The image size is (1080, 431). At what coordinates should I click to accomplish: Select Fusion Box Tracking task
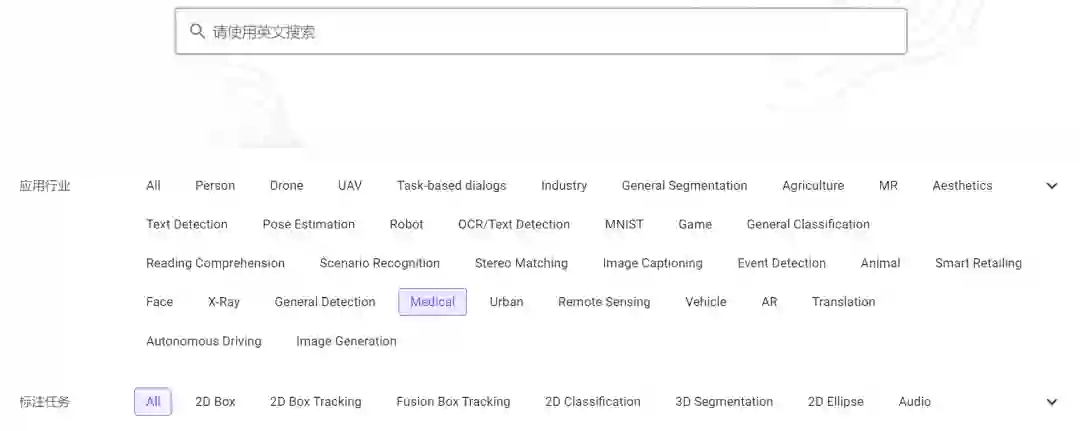(453, 402)
